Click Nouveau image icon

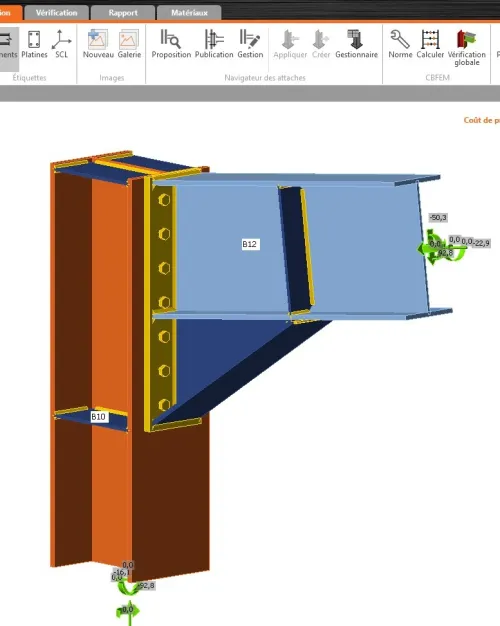click(x=98, y=45)
